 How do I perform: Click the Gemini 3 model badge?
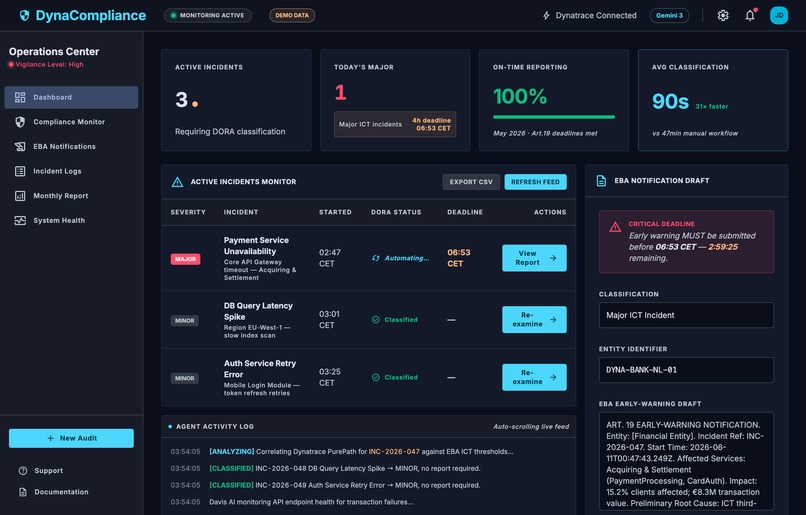click(x=669, y=15)
